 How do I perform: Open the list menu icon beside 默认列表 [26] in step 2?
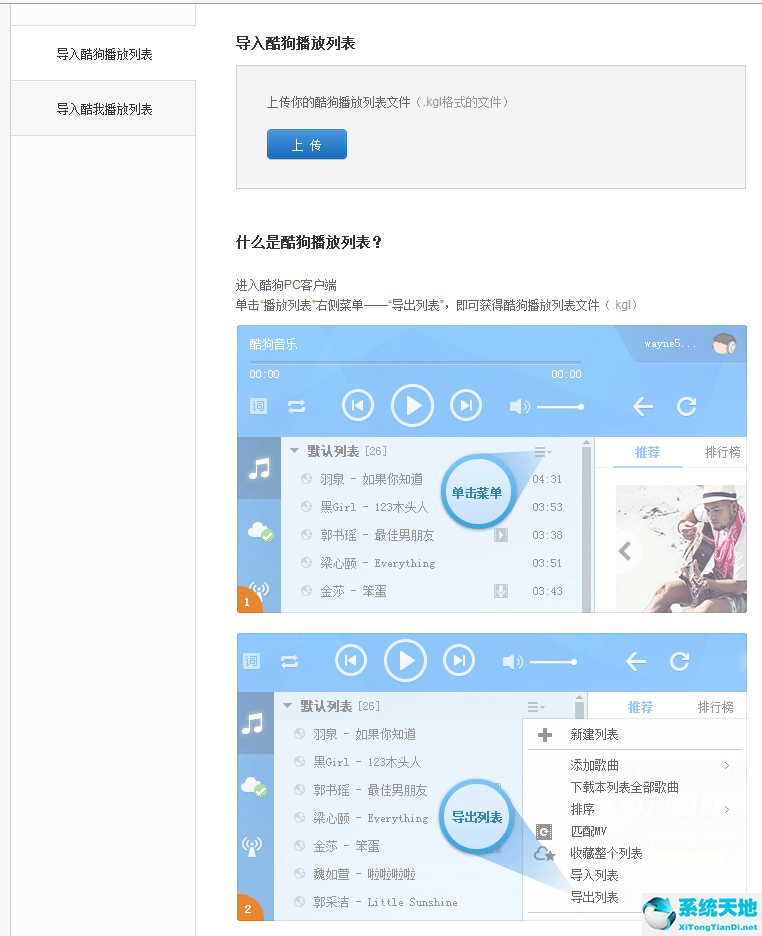click(x=535, y=707)
